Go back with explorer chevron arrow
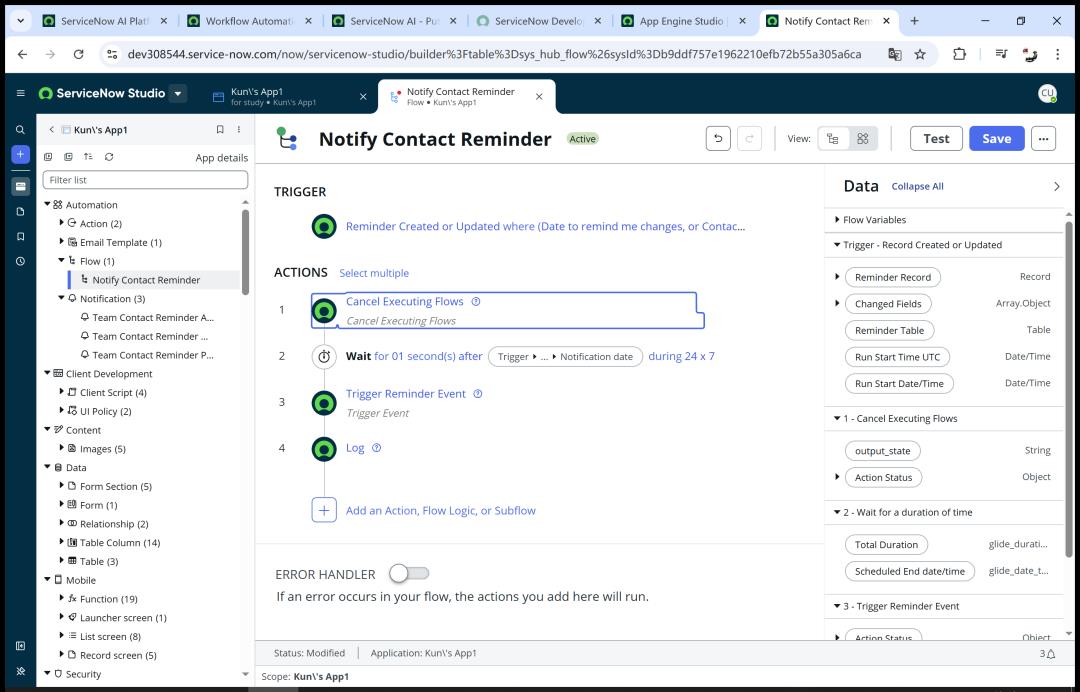 [51, 129]
